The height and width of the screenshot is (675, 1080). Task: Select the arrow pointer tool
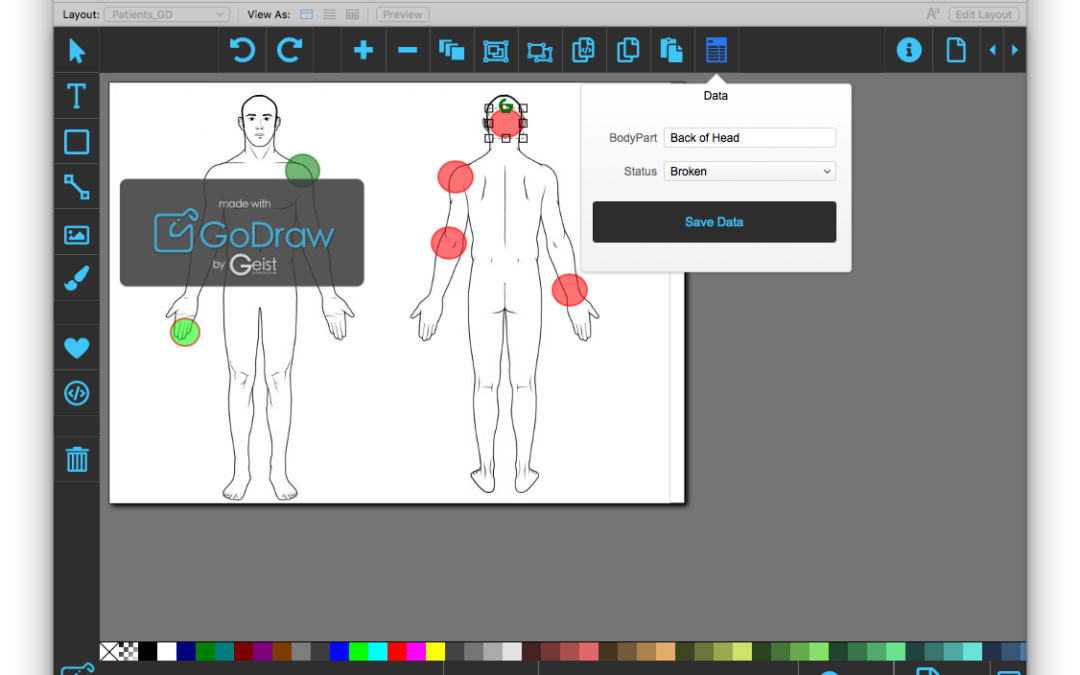(x=76, y=51)
